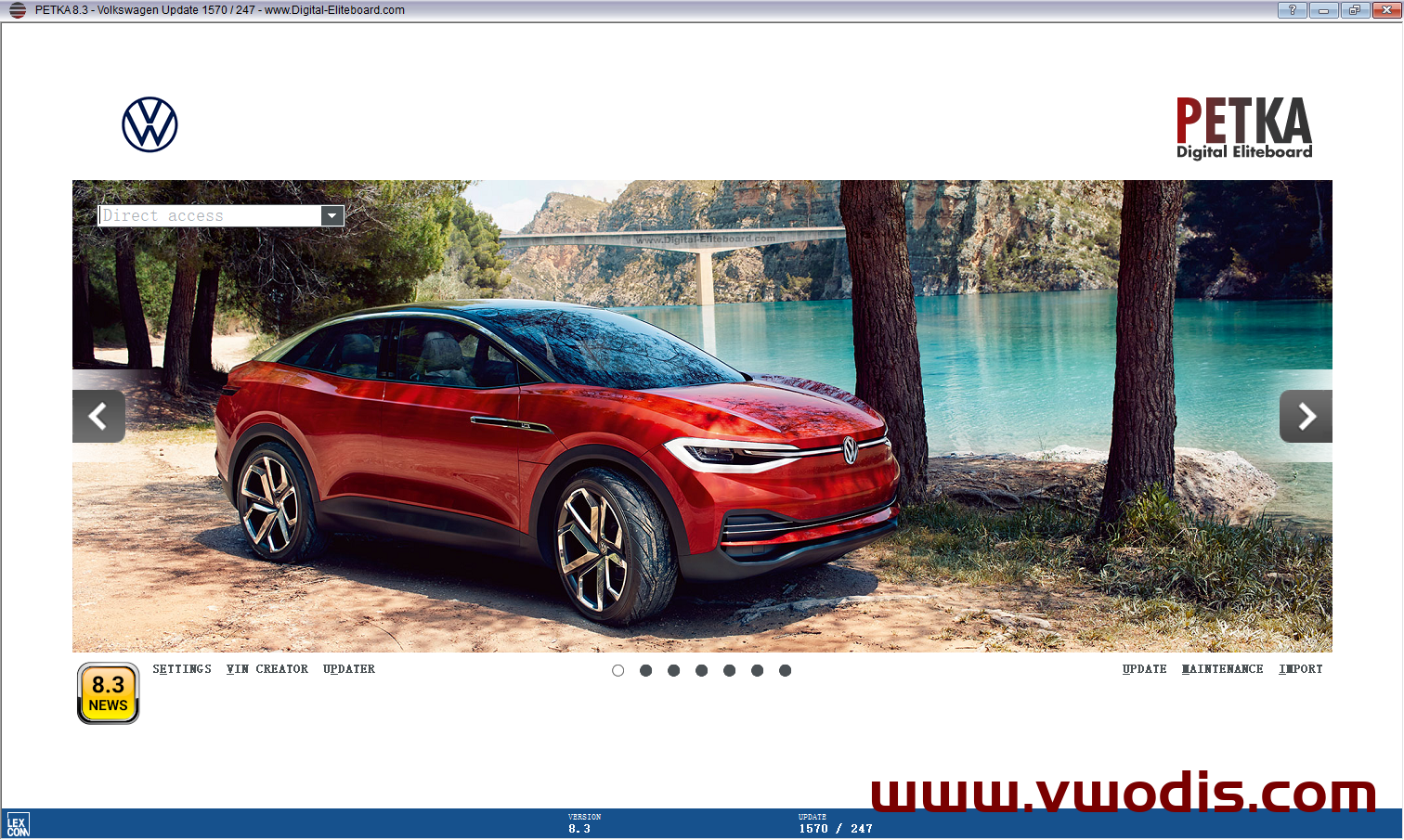Screen dimensions: 1404x840
Task: Minimize the PETKA window
Action: (x=1322, y=10)
